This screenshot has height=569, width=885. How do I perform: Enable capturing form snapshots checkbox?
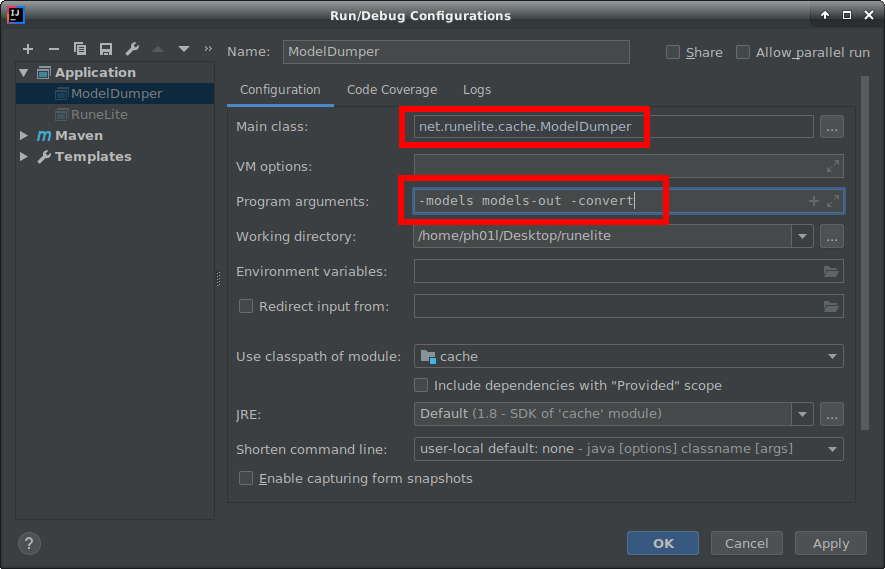pyautogui.click(x=246, y=478)
